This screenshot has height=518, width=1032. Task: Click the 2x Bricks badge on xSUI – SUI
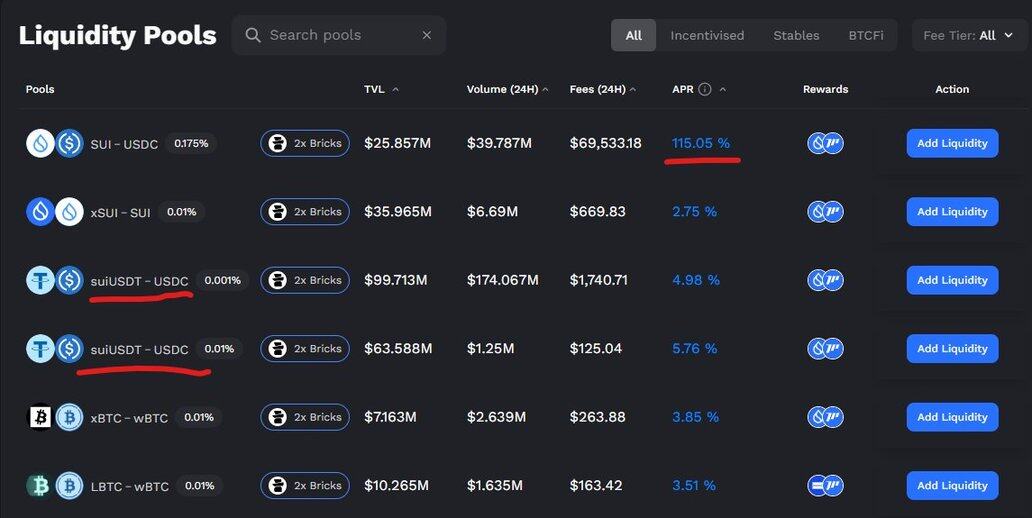pos(305,212)
